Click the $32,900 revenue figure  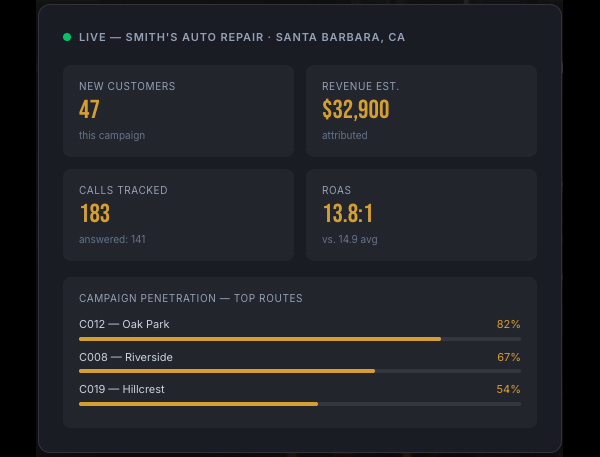pos(355,109)
